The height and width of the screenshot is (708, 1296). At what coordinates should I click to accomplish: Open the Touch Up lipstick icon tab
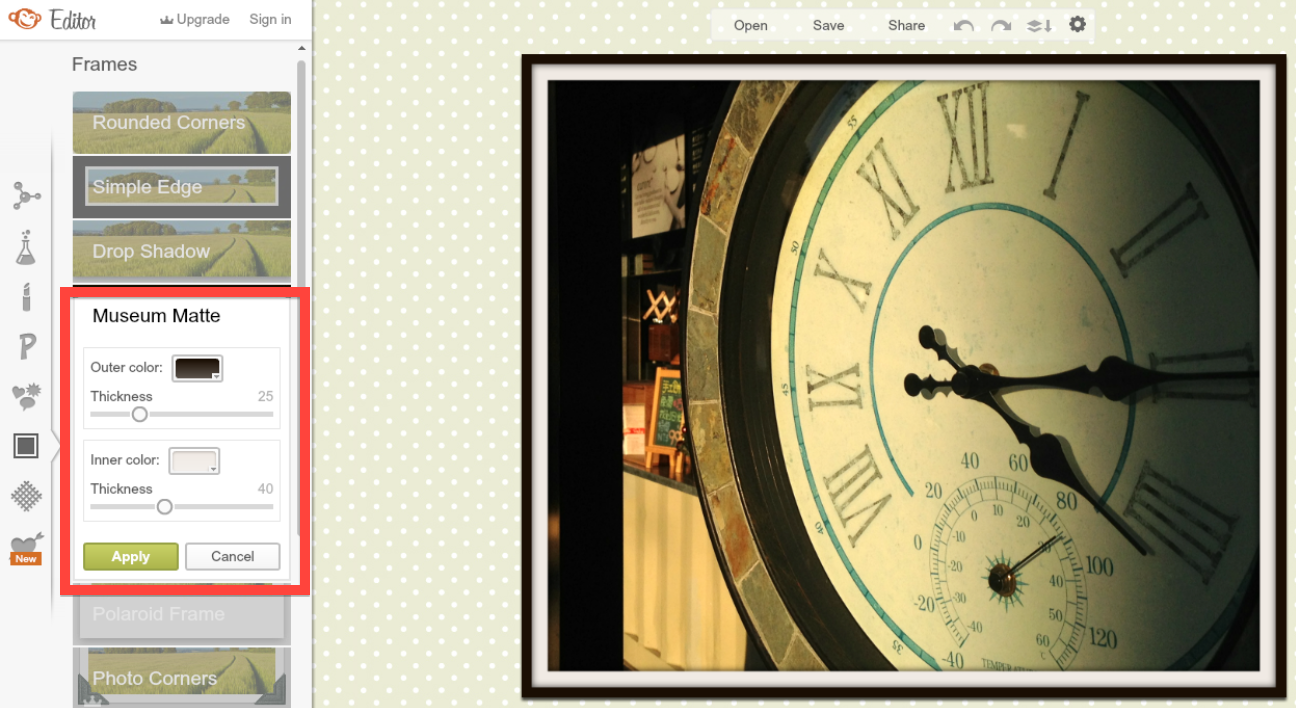coord(27,297)
